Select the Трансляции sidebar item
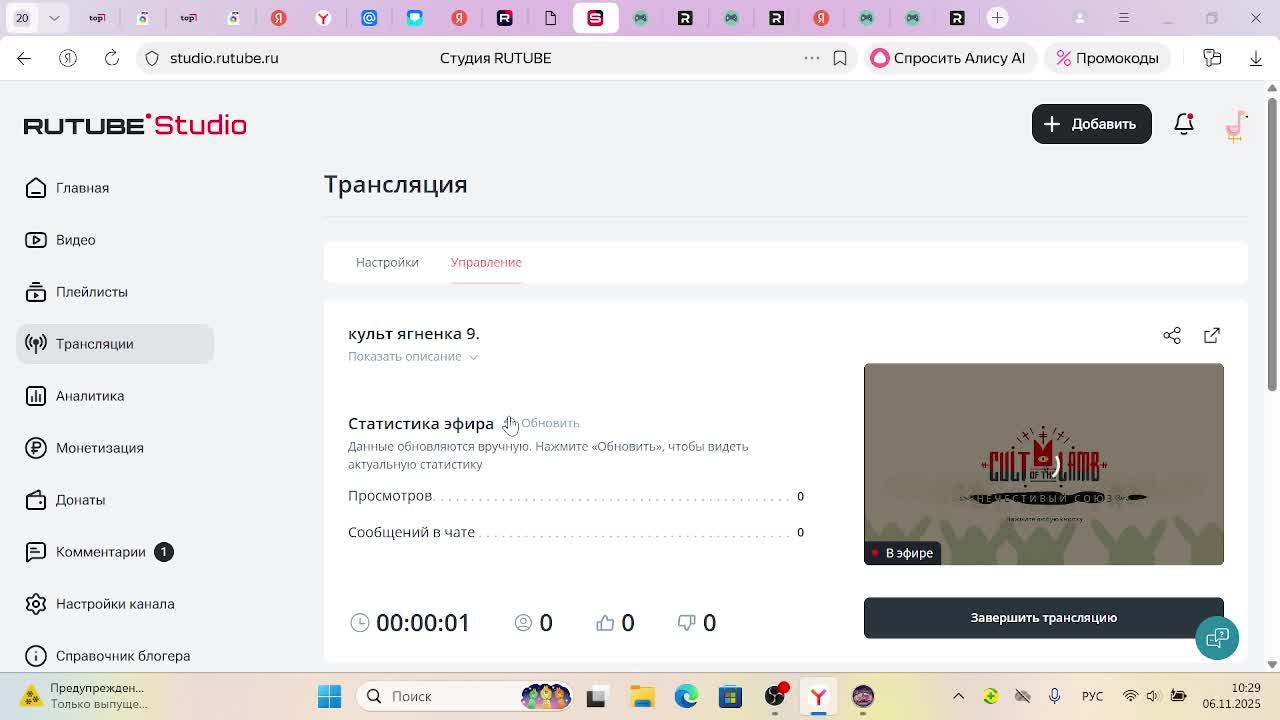 [115, 344]
